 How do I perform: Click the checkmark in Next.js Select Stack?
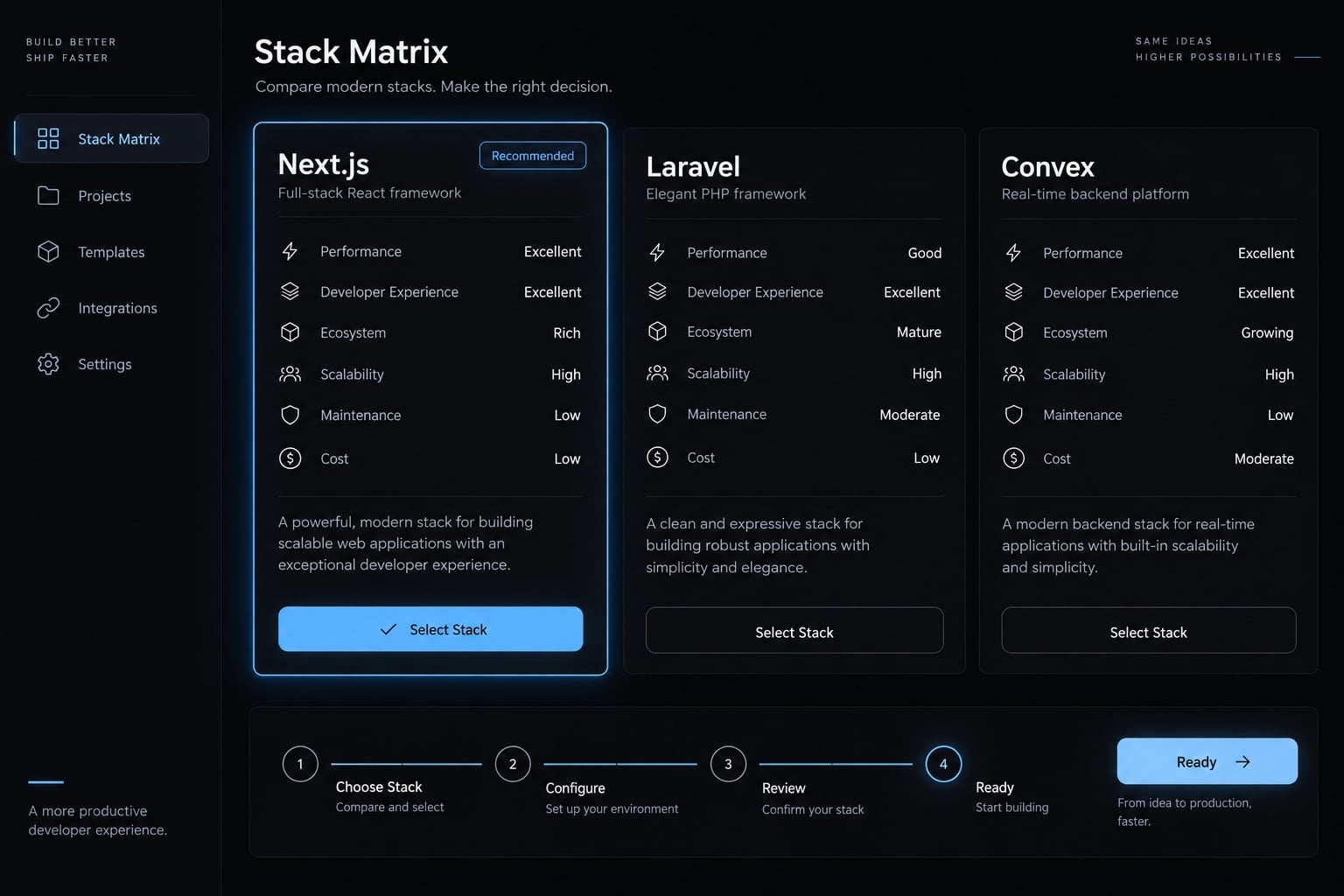388,629
